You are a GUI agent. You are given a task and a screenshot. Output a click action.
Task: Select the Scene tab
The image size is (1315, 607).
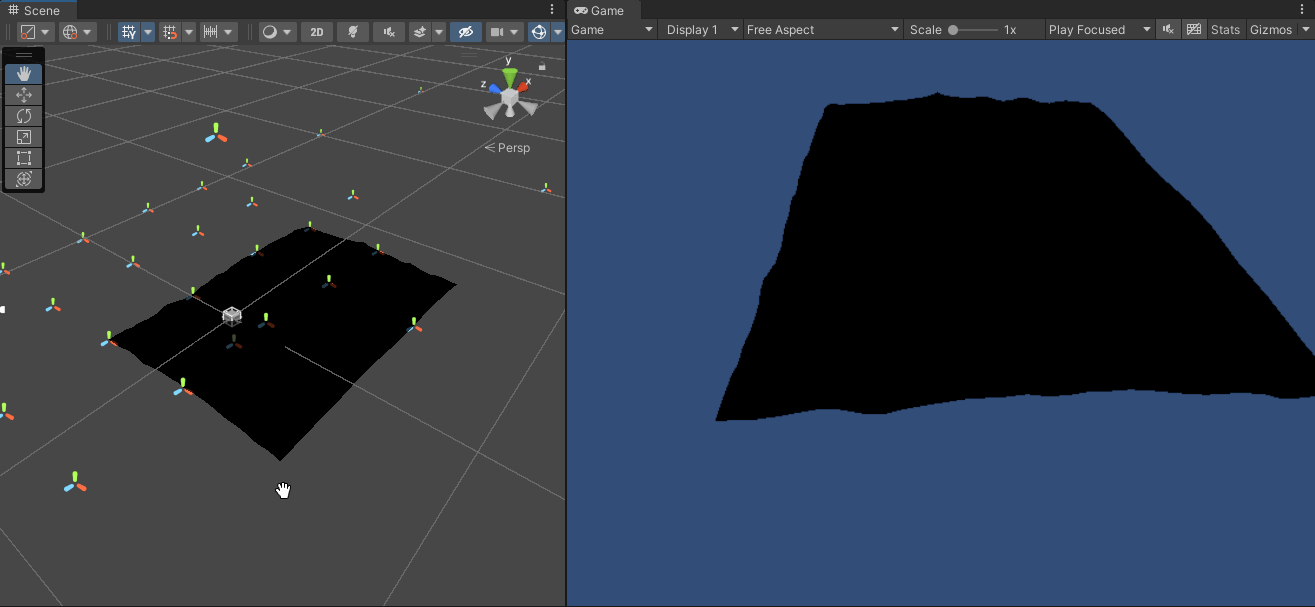click(x=40, y=11)
